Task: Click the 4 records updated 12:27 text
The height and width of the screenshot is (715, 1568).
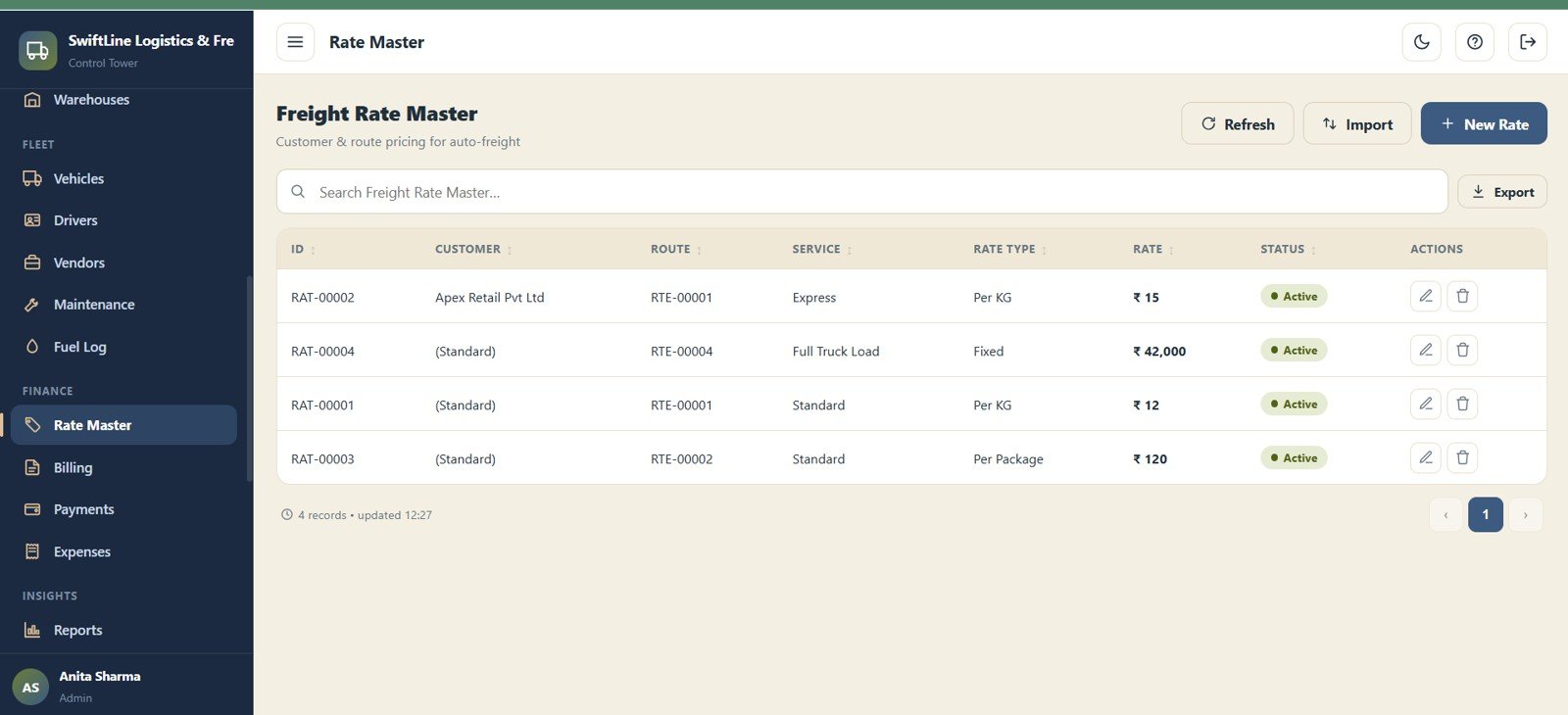Action: [x=365, y=515]
